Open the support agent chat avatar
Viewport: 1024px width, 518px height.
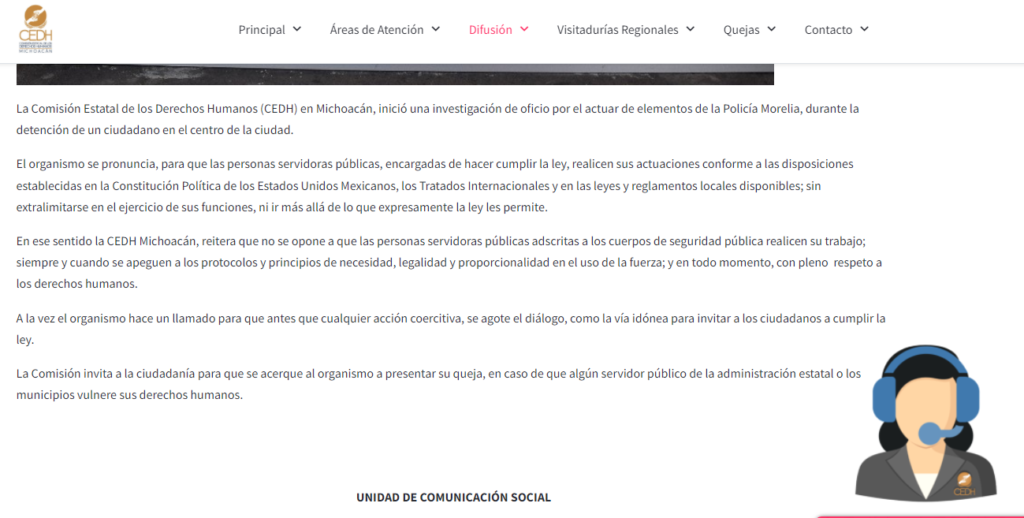tap(926, 423)
